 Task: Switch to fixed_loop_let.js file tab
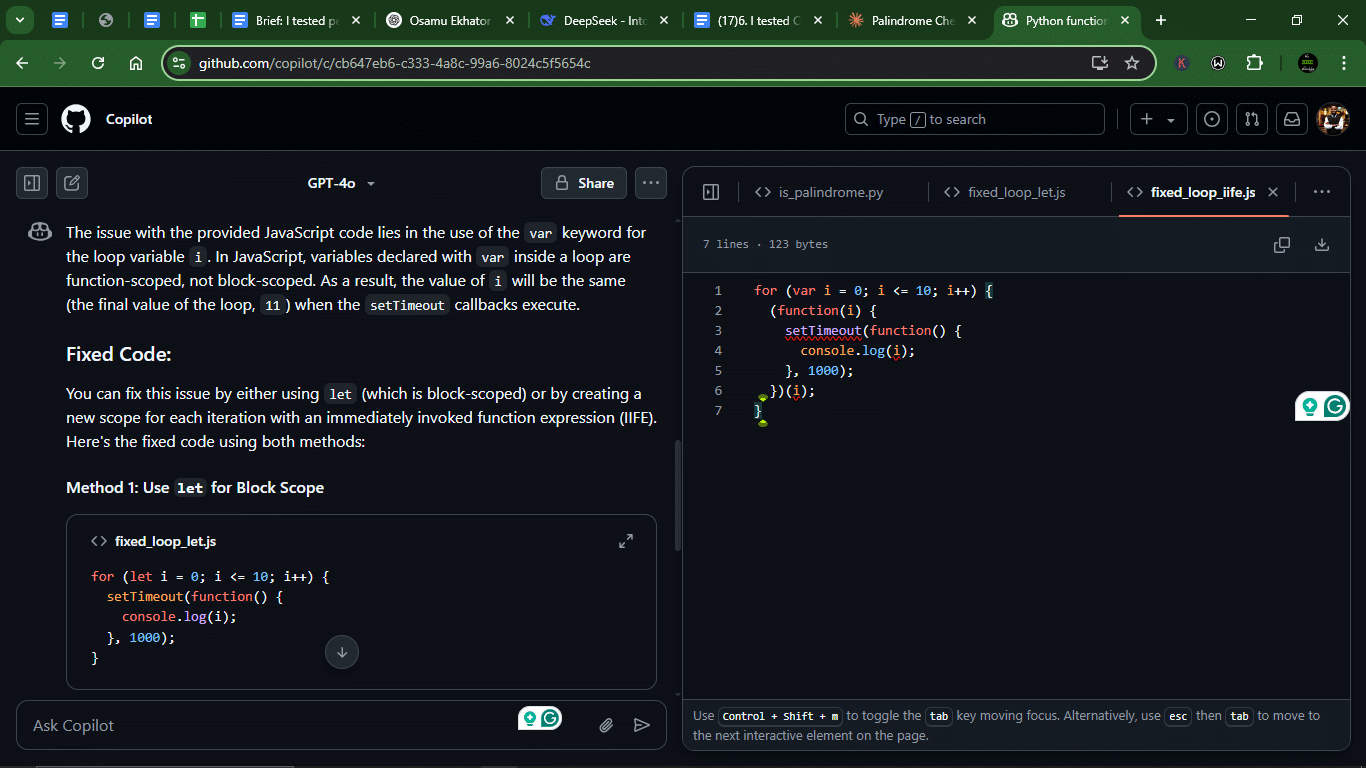coord(1005,192)
